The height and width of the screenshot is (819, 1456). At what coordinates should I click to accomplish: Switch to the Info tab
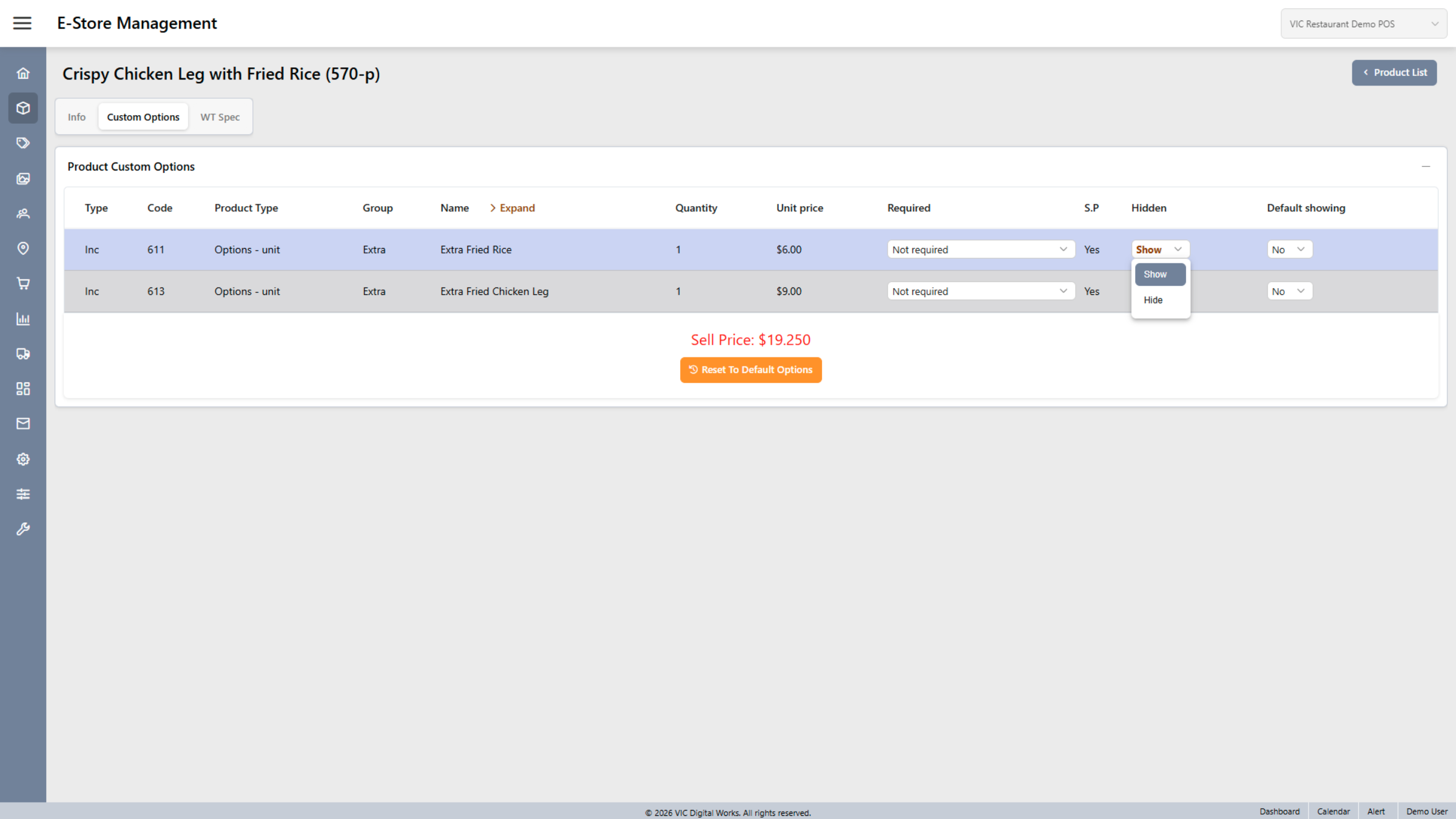click(76, 116)
